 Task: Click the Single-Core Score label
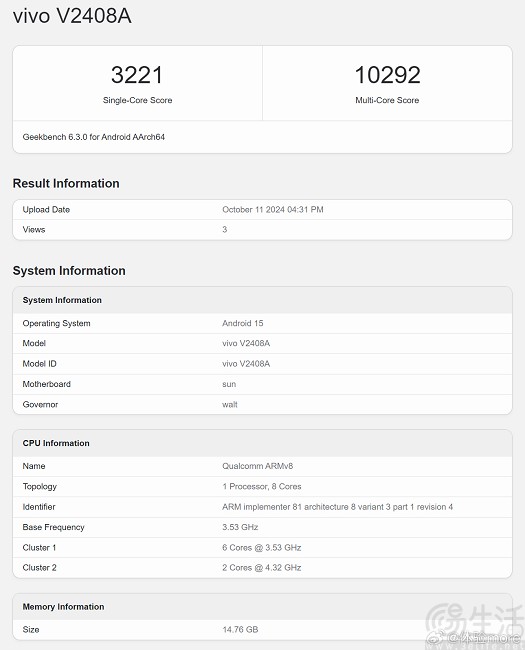137,100
